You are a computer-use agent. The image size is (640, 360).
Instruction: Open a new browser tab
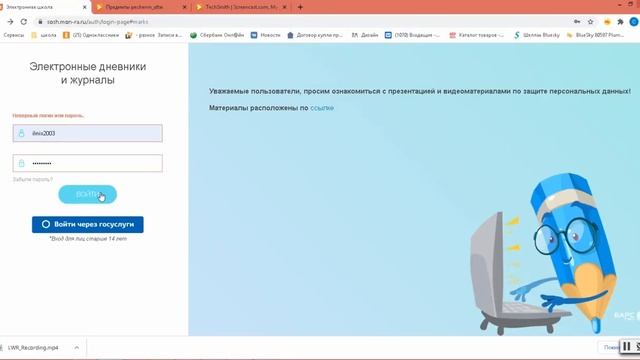300,7
